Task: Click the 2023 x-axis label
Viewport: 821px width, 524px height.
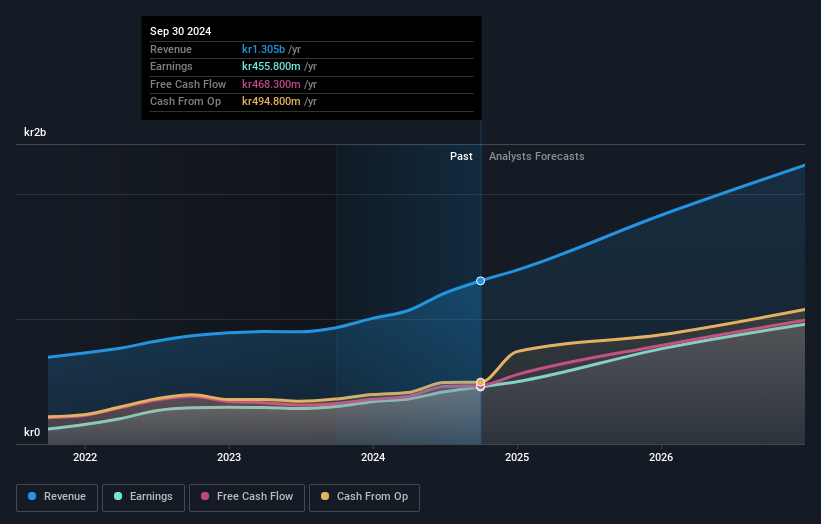Action: (x=229, y=457)
